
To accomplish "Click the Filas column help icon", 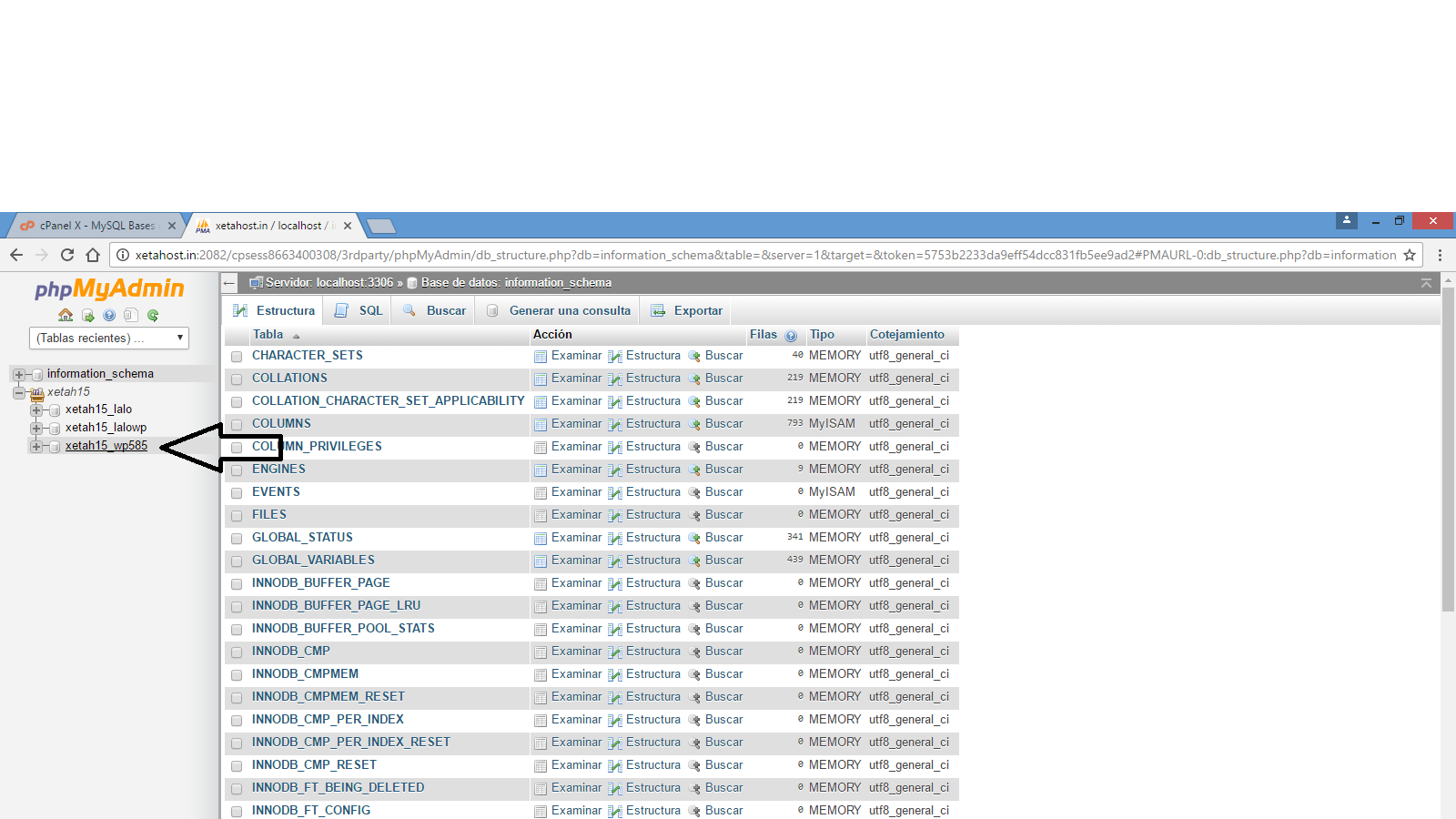I will [x=791, y=336].
